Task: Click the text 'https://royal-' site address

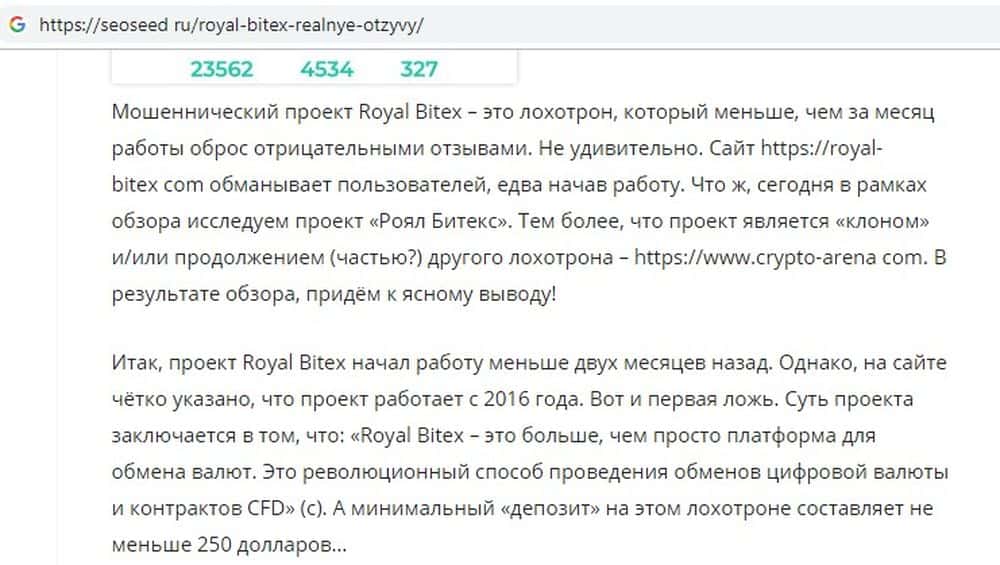Action: (x=822, y=148)
